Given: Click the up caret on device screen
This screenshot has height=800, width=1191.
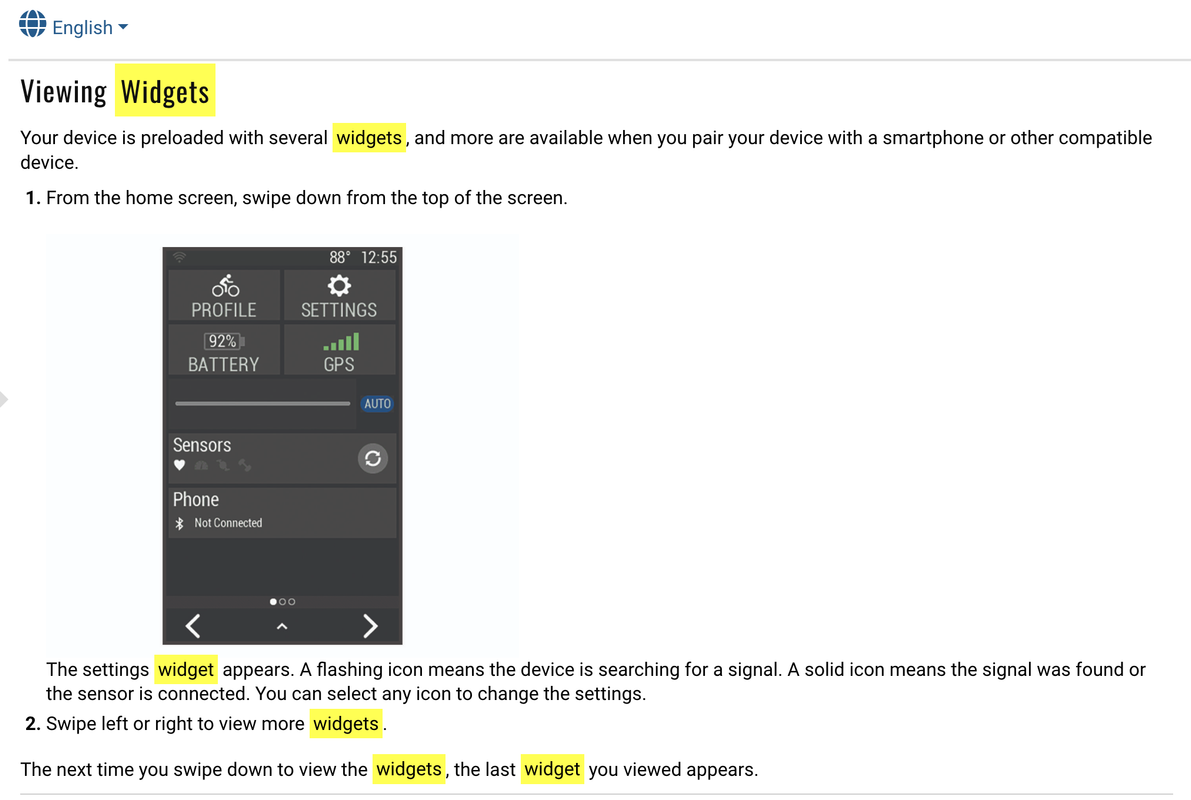Looking at the screenshot, I should click(x=282, y=626).
